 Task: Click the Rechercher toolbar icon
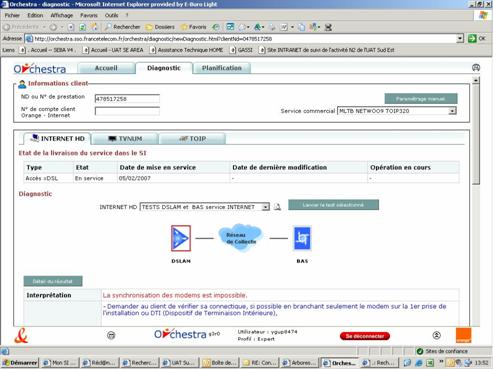[122, 27]
